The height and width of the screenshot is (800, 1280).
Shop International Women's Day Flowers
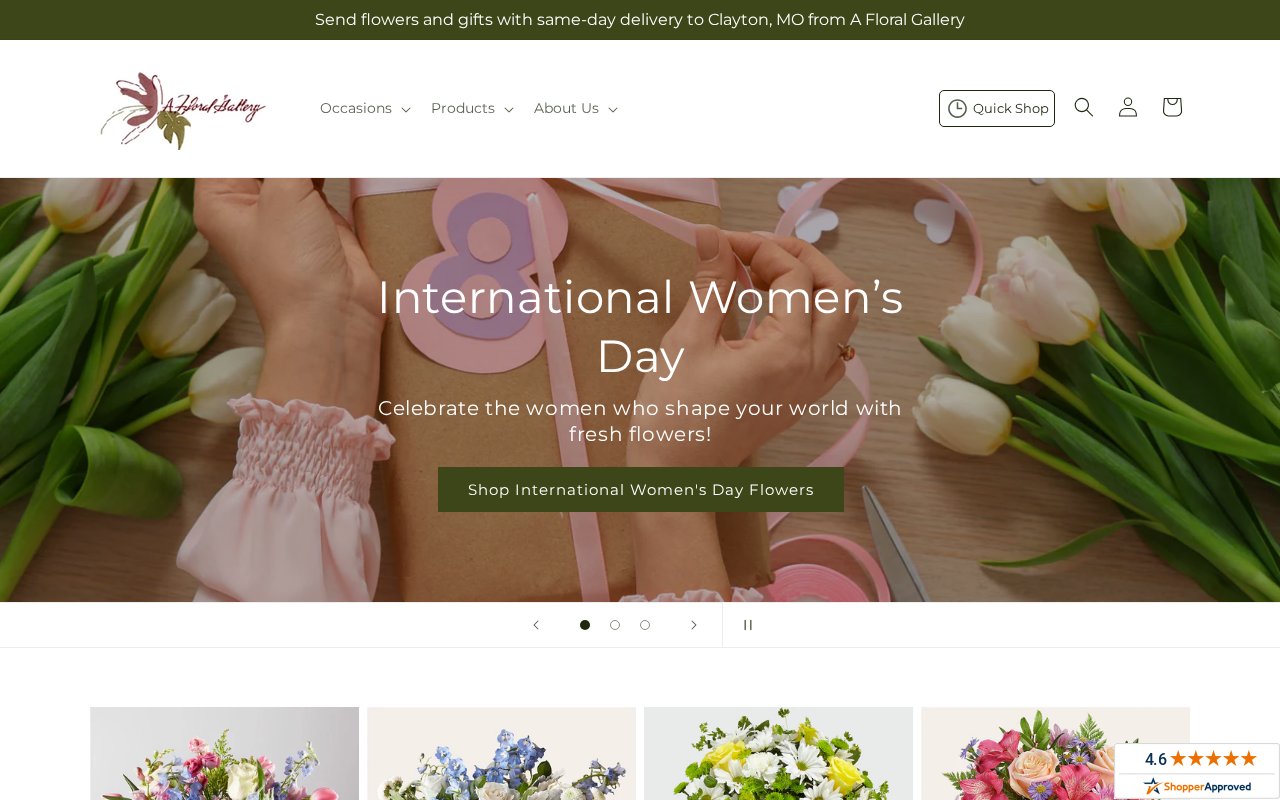click(x=640, y=489)
